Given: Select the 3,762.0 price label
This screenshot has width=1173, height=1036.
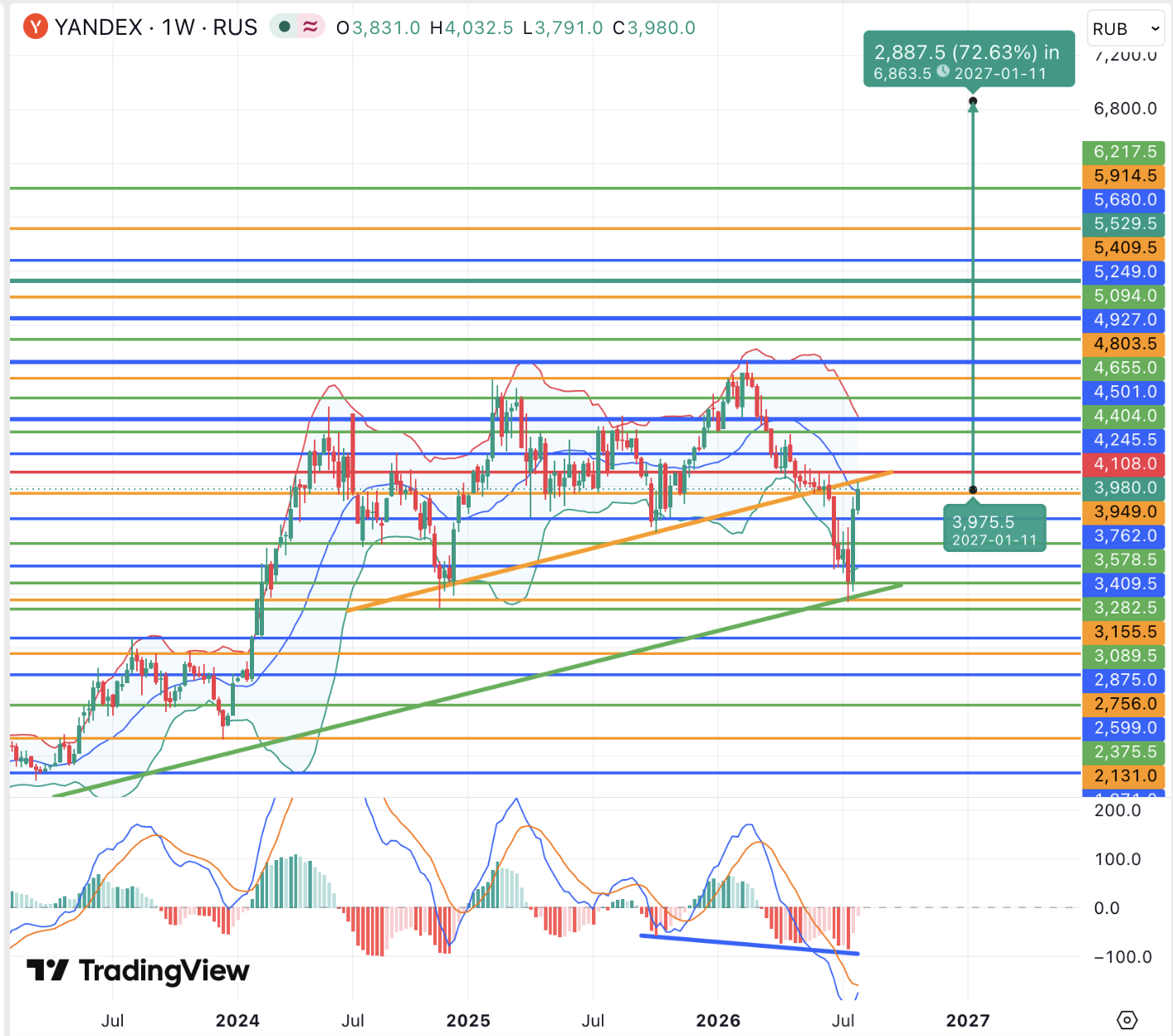Looking at the screenshot, I should 1124,536.
